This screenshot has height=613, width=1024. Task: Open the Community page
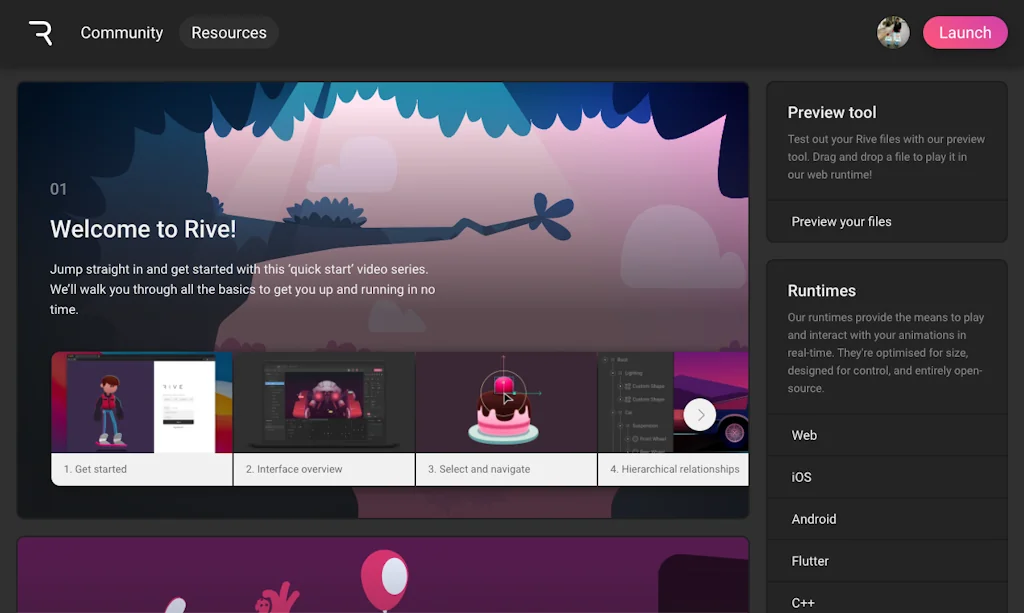121,33
